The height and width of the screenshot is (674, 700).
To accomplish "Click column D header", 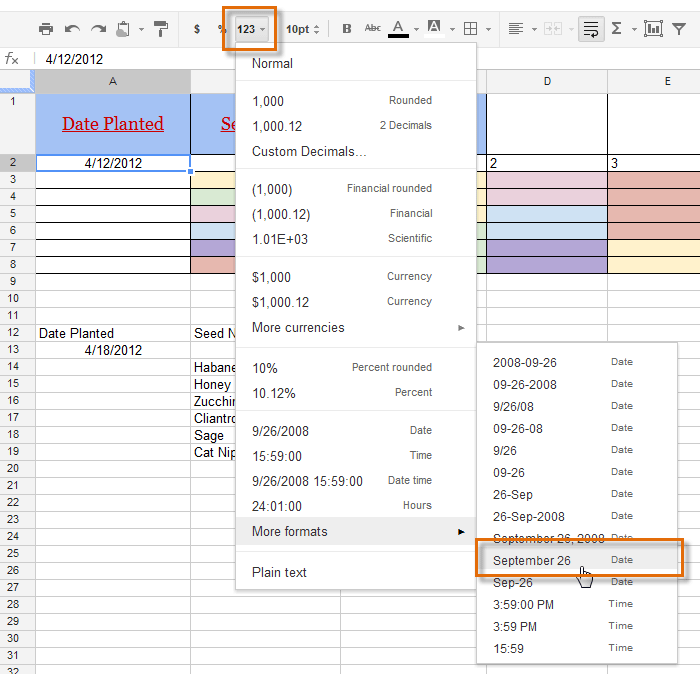I will (547, 81).
